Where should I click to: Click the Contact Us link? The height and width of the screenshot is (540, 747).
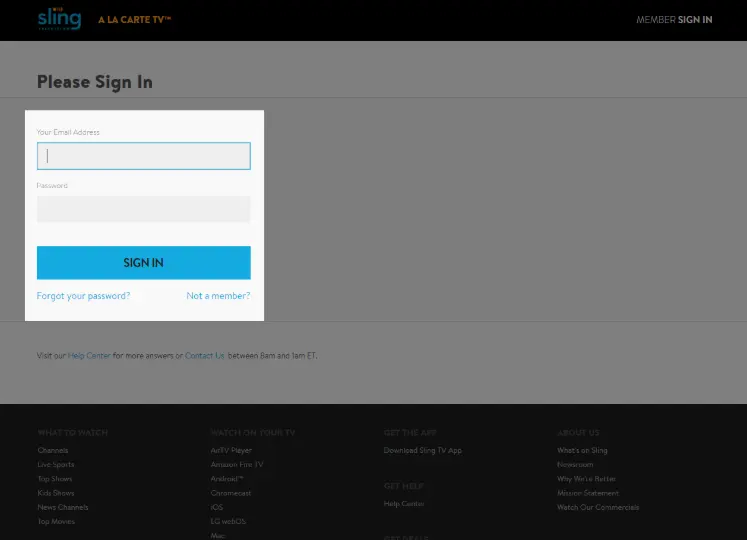(x=204, y=356)
